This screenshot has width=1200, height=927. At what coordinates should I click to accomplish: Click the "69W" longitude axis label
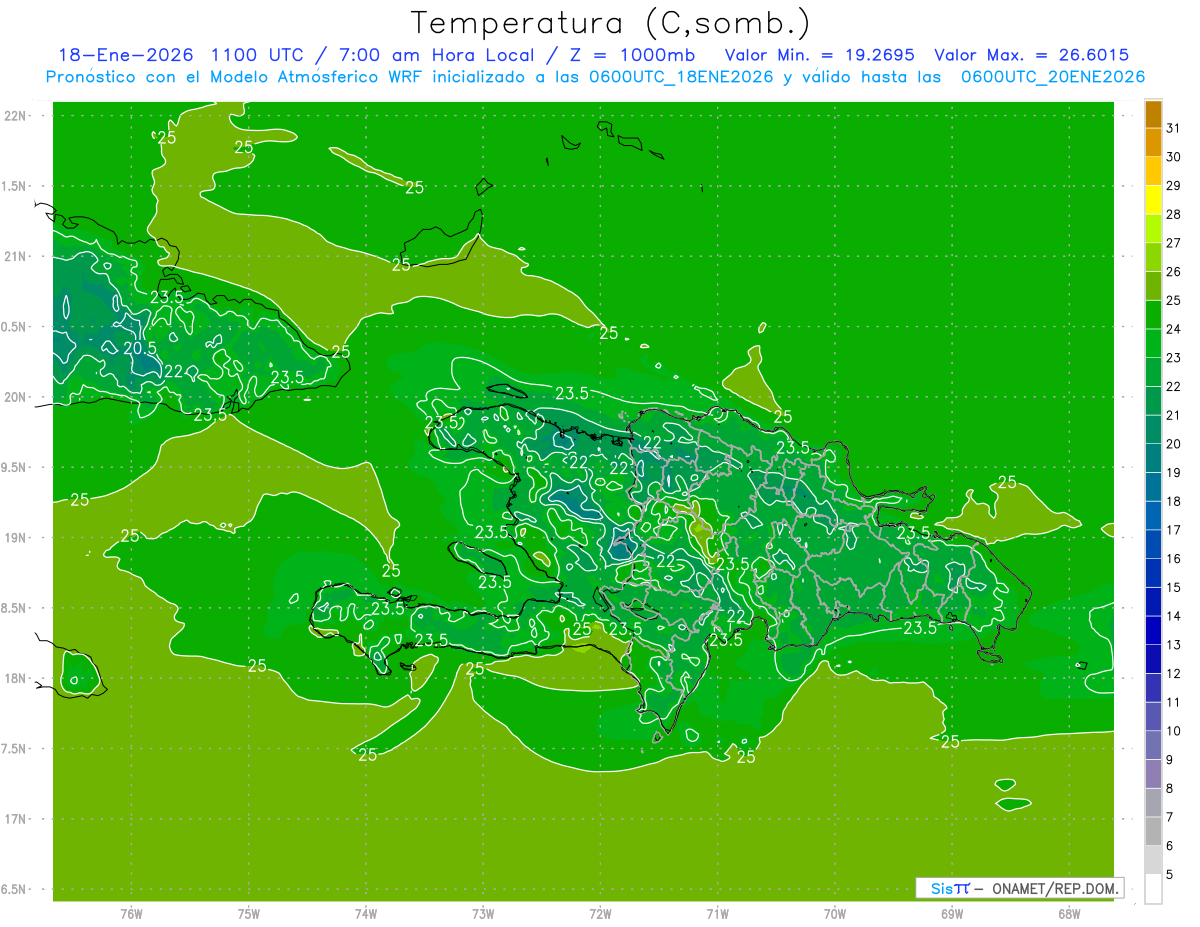pos(951,913)
